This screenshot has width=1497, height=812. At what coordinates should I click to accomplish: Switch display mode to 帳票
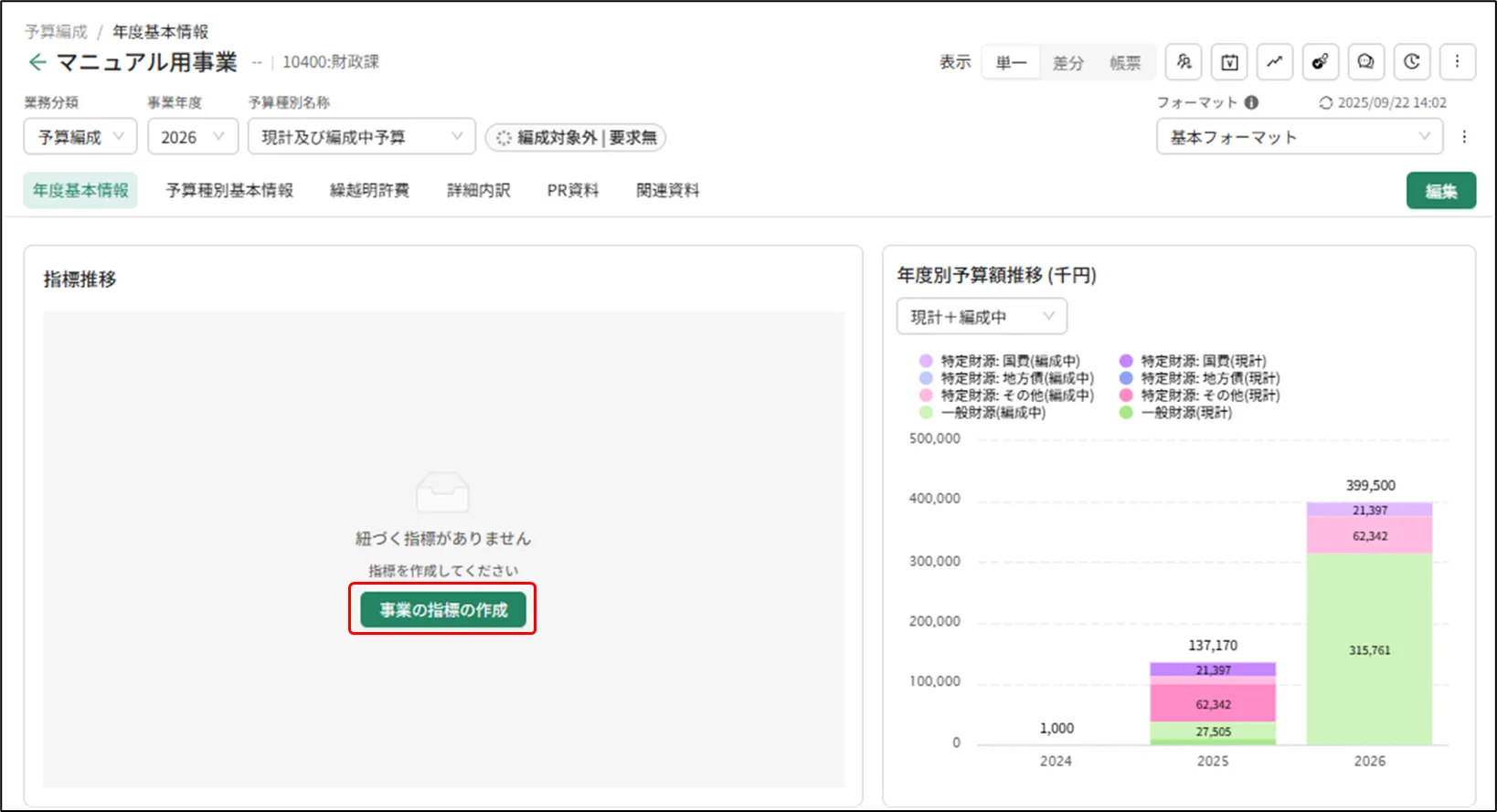coord(1125,63)
